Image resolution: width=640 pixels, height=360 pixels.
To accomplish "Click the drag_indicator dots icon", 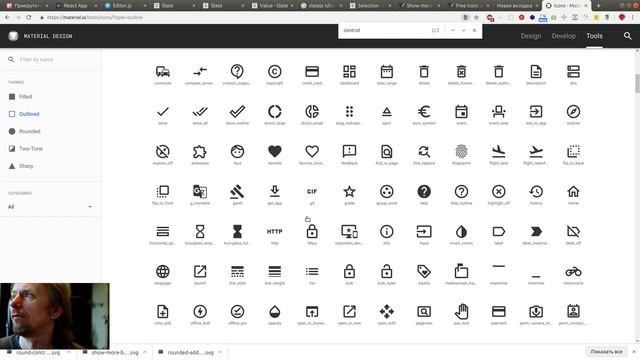I will pyautogui.click(x=349, y=111).
